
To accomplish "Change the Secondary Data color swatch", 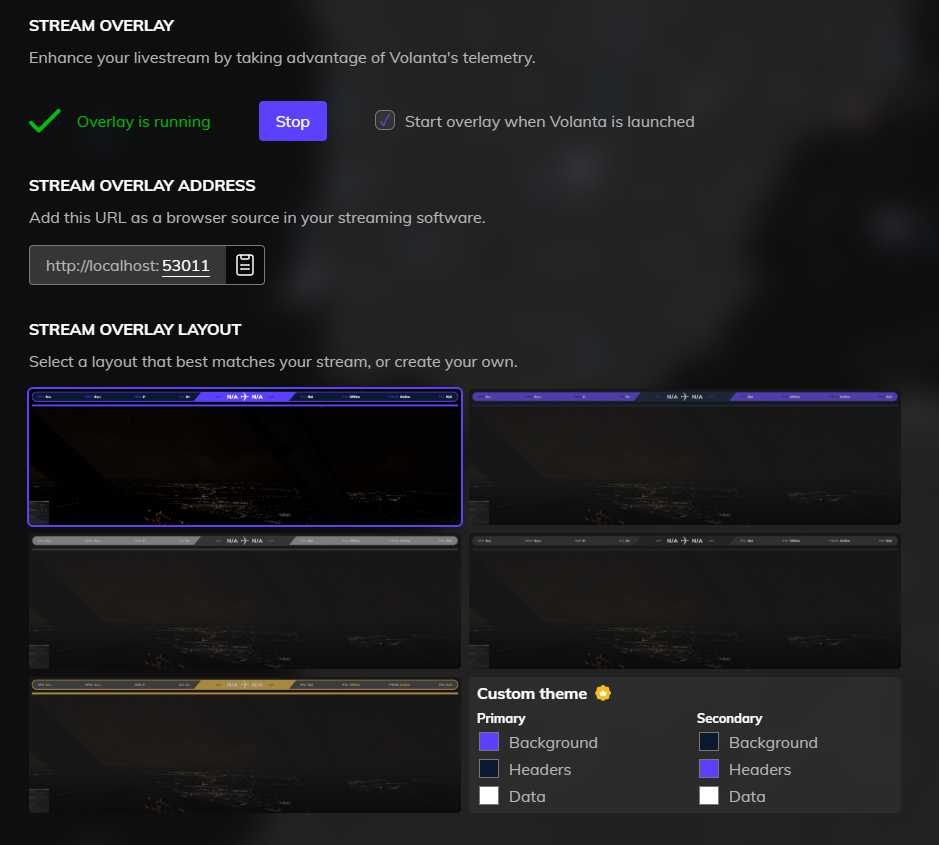I will (x=709, y=796).
